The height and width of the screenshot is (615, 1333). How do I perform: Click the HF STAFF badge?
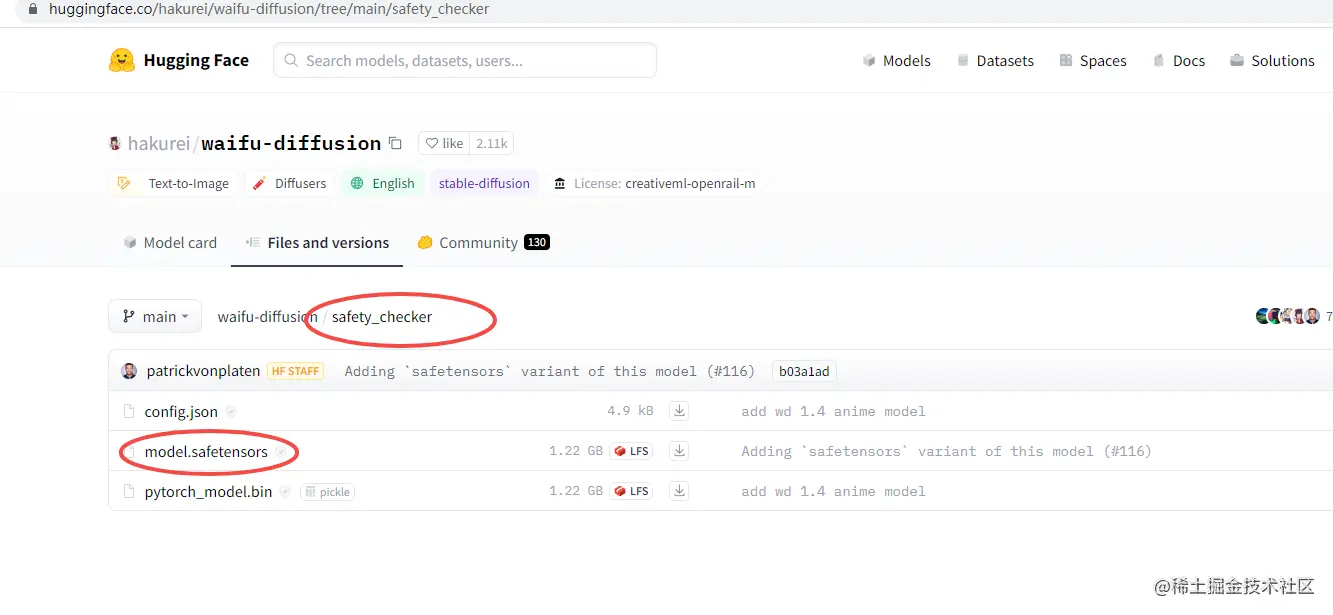pos(295,371)
